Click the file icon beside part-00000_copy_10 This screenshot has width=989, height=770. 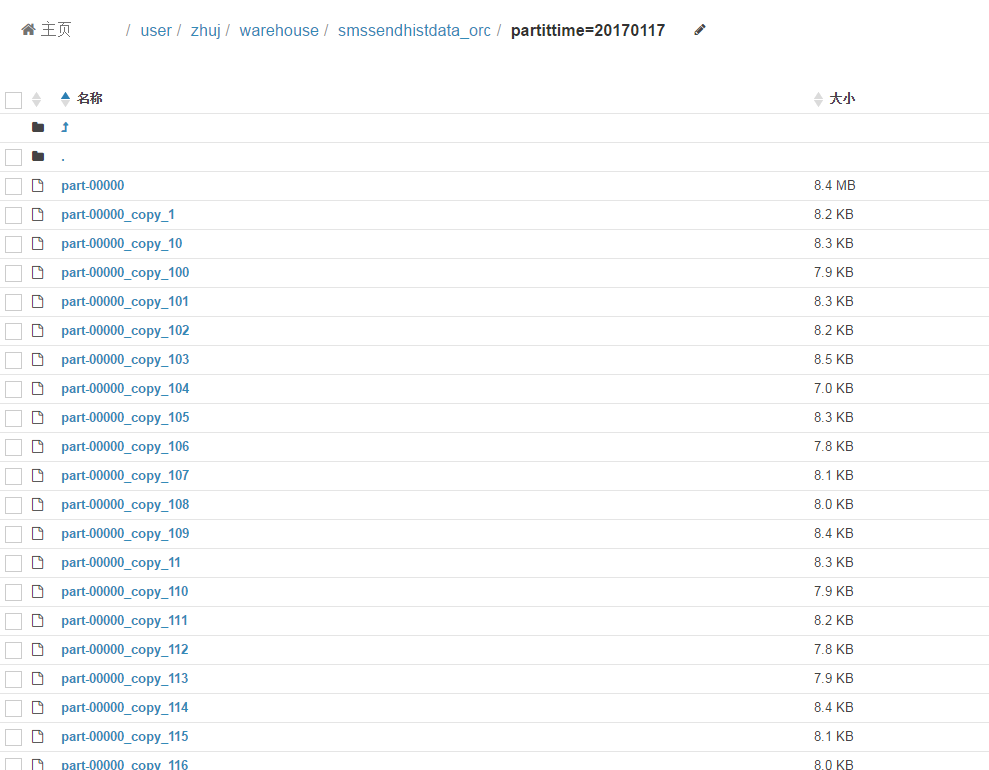38,243
